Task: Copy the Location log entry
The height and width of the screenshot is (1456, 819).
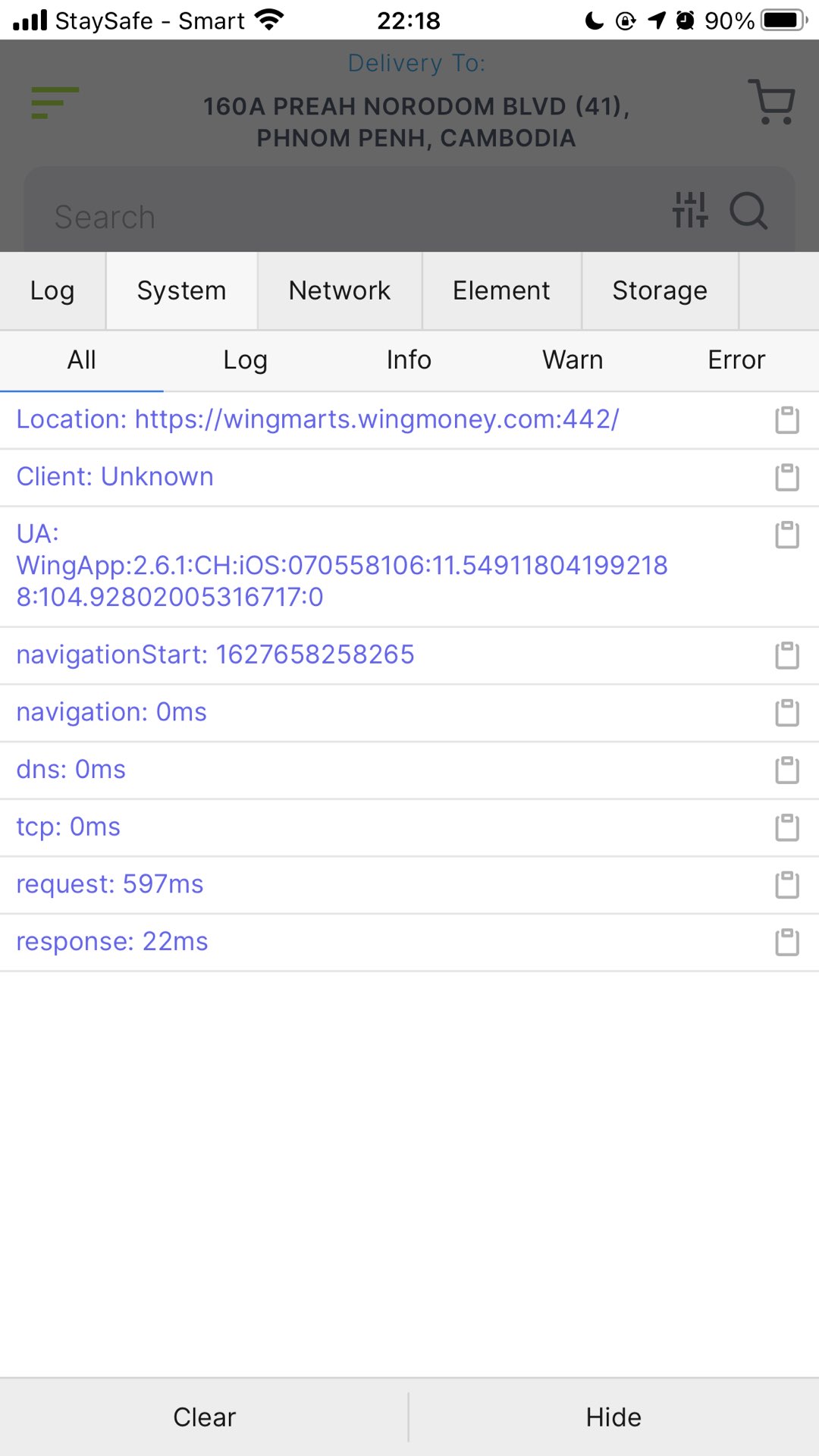Action: tap(787, 420)
